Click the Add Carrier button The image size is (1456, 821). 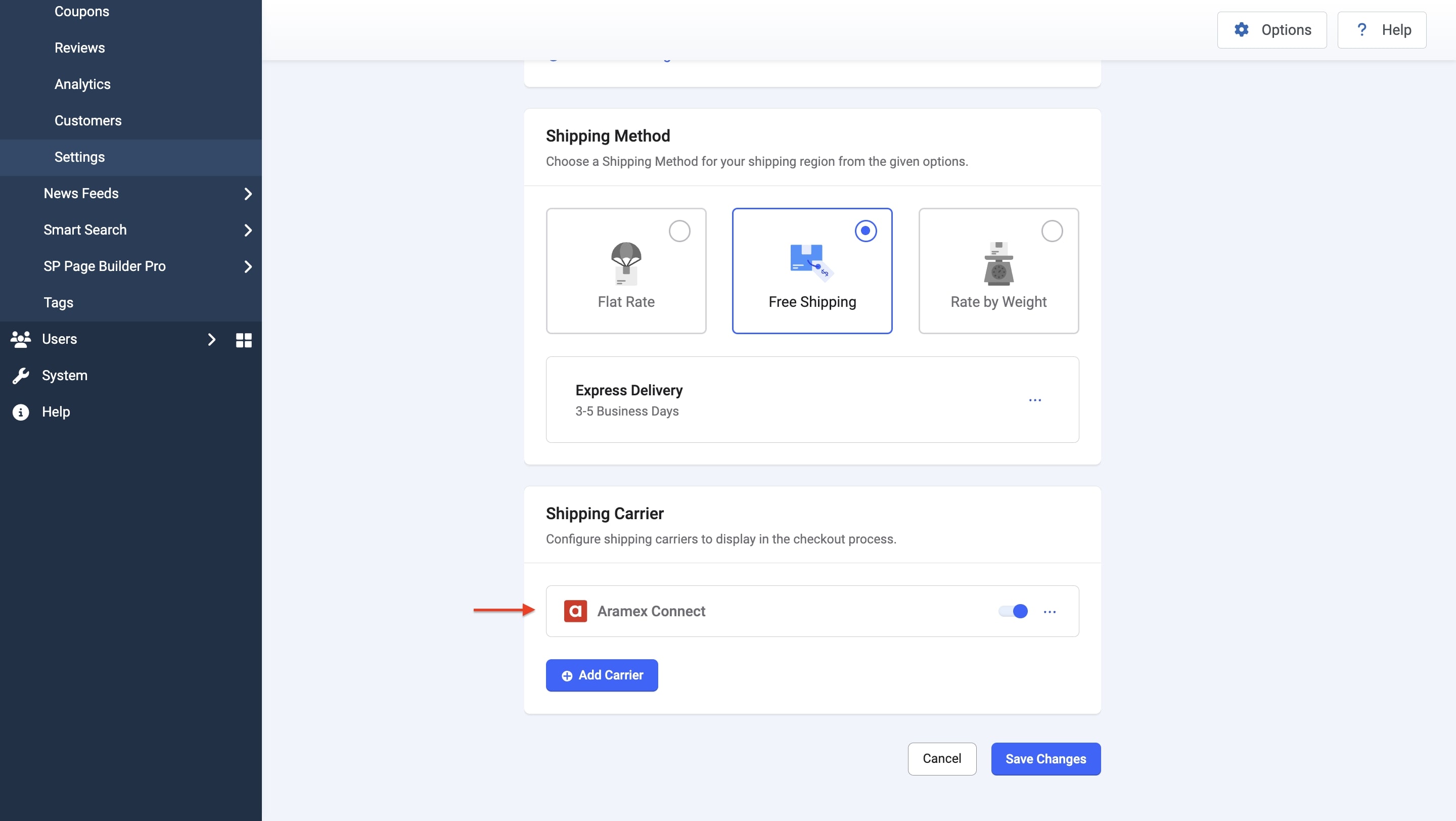coord(602,675)
